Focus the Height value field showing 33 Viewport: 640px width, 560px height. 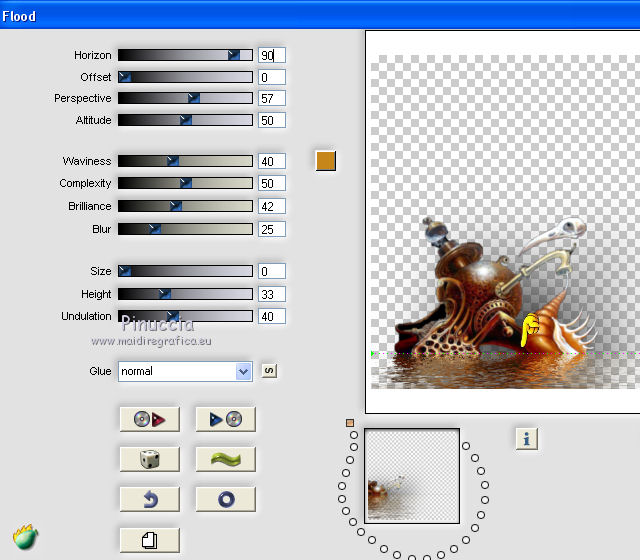point(272,294)
